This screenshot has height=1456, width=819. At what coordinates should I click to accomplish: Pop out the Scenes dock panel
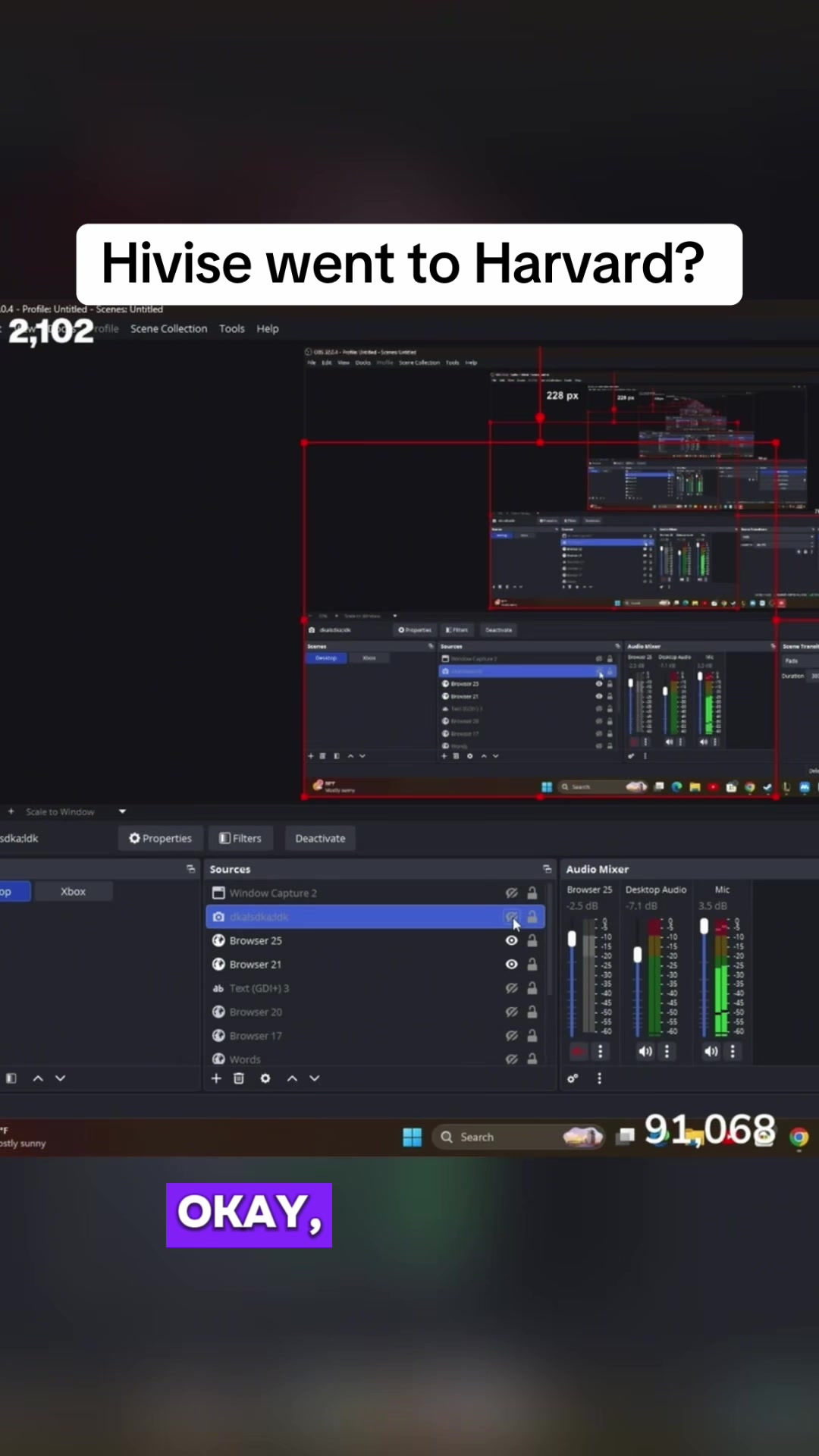pyautogui.click(x=190, y=869)
